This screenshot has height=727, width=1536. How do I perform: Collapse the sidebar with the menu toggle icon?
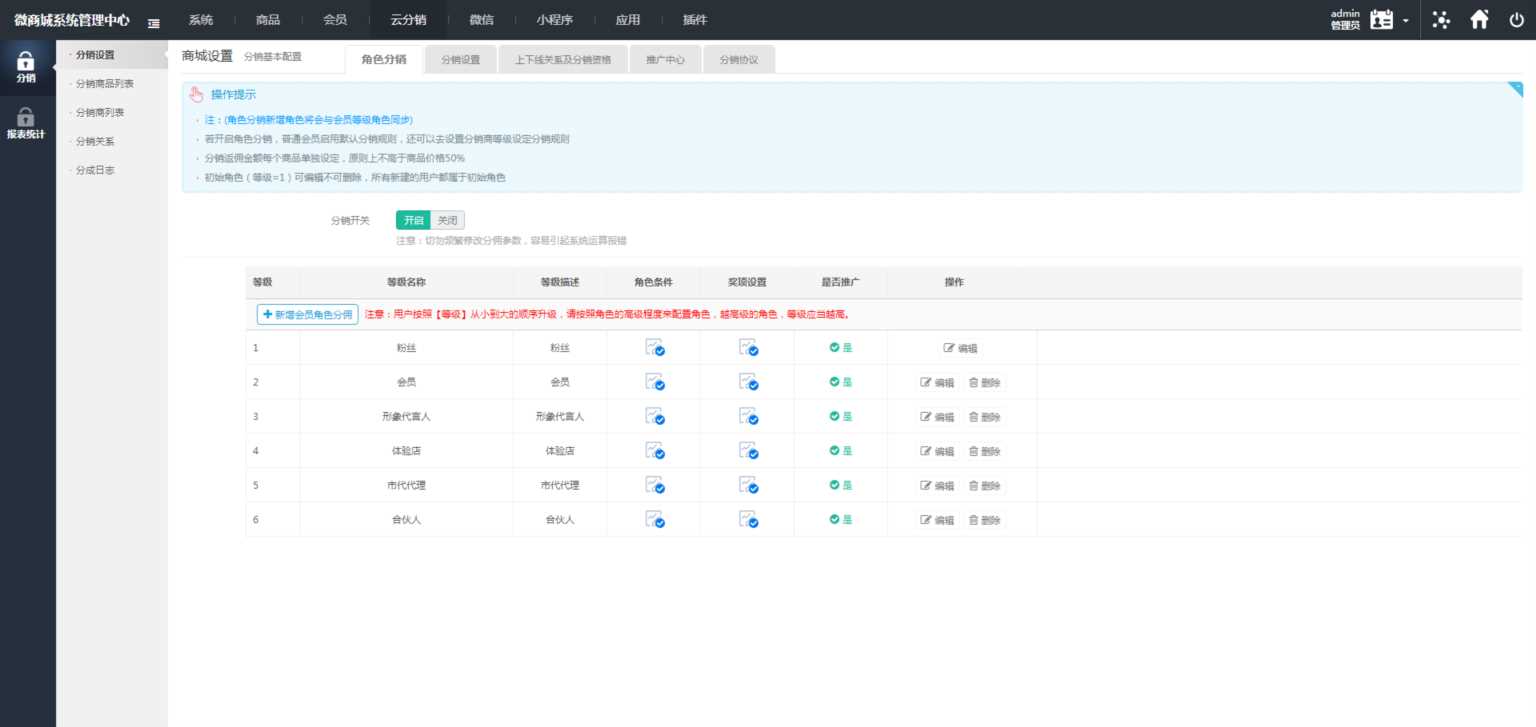[x=154, y=22]
